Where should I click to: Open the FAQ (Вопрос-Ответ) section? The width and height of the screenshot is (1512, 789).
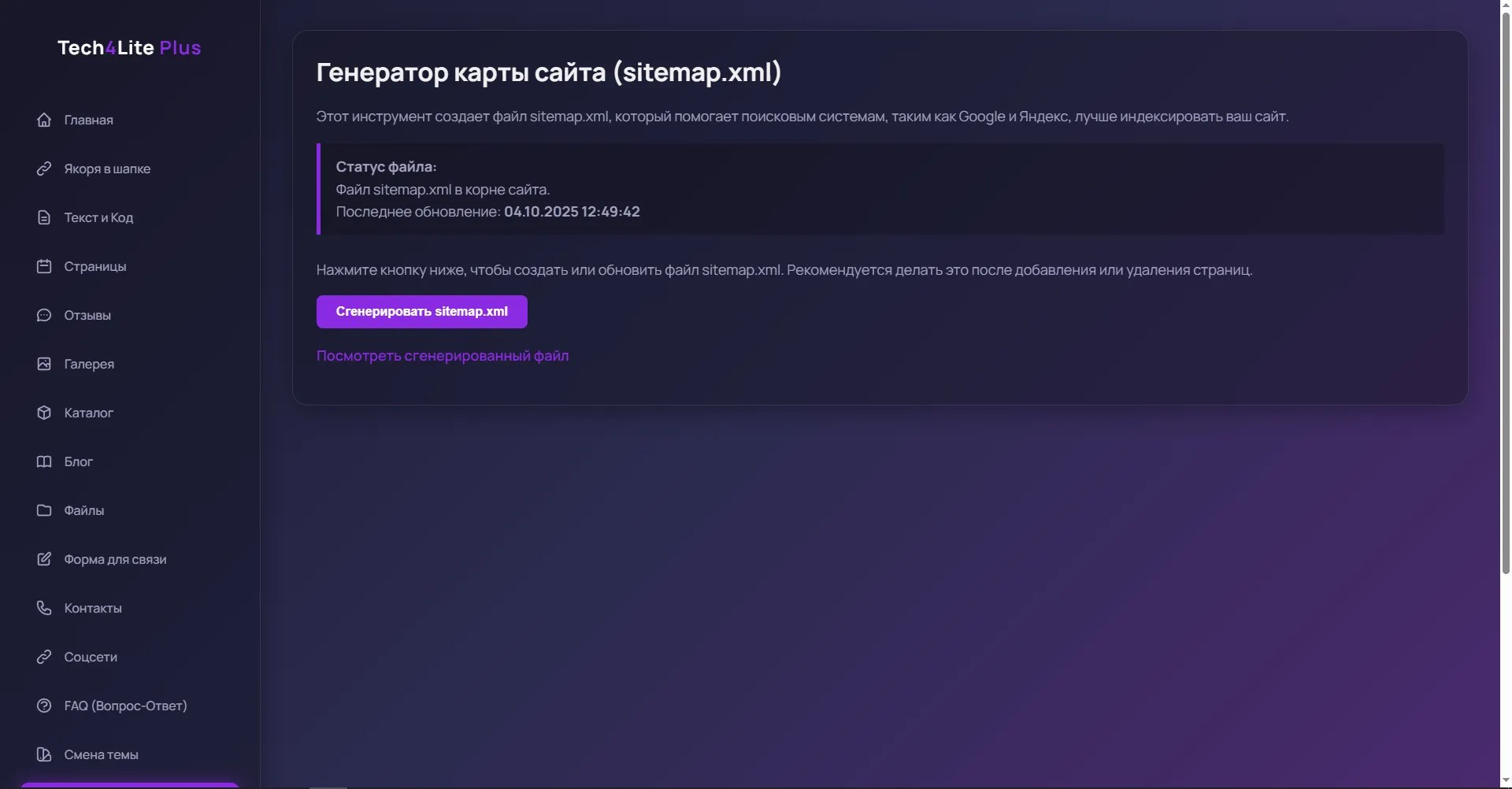pos(125,706)
